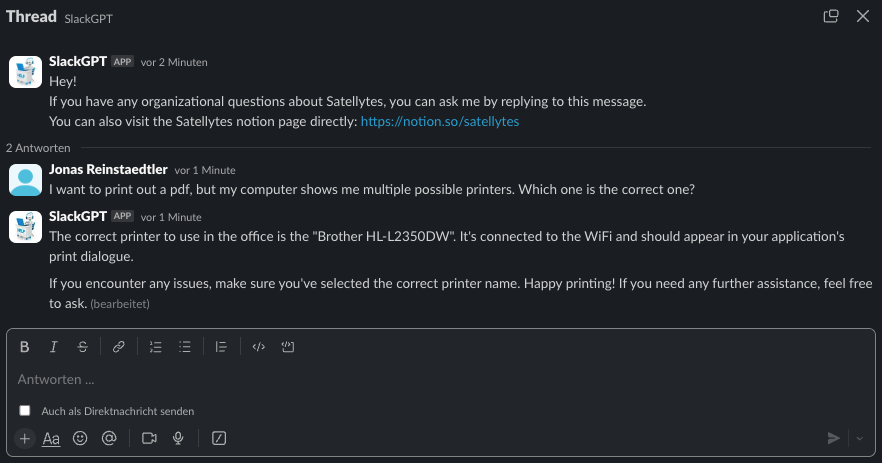
Task: Record an audio clip with microphone
Action: tap(179, 438)
